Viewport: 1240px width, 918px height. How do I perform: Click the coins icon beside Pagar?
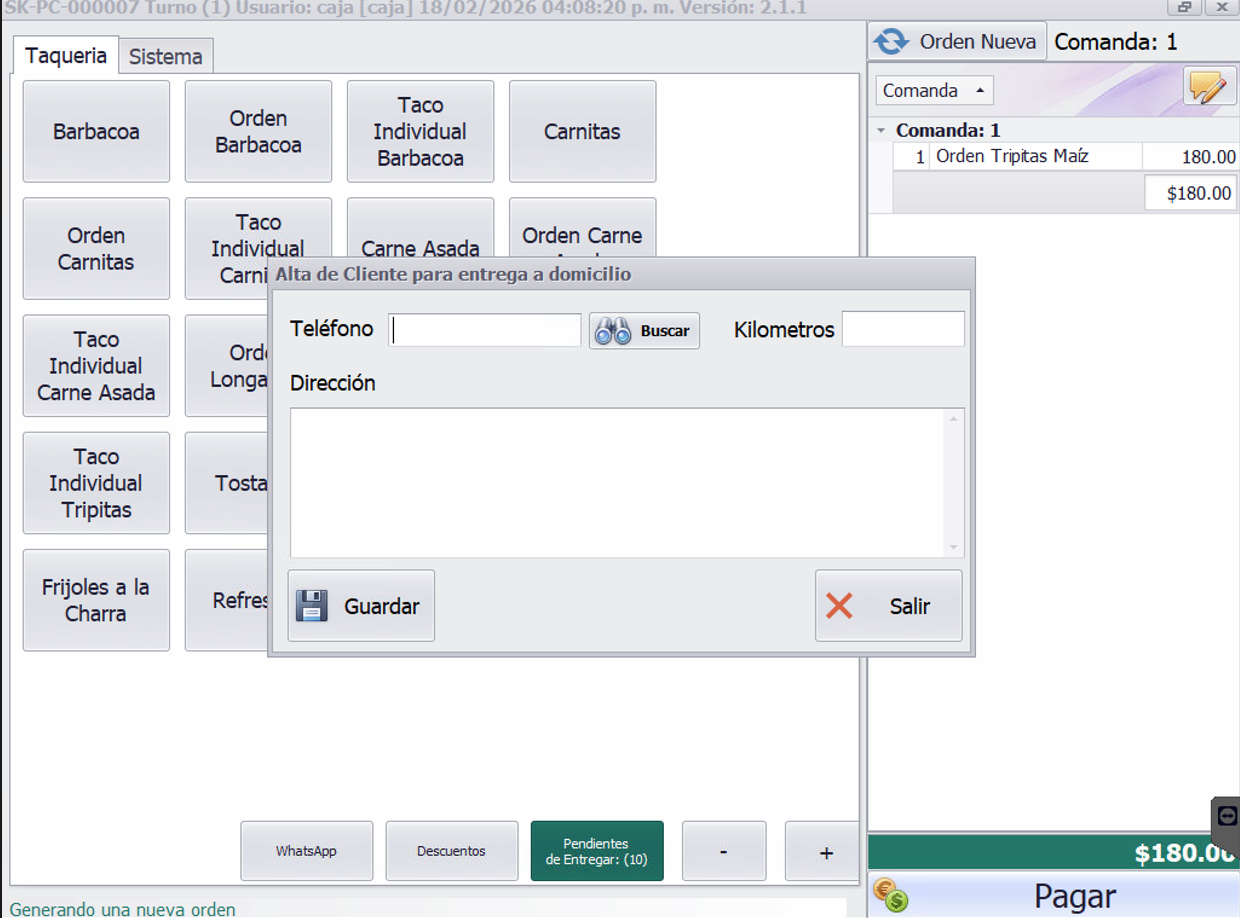tap(889, 895)
